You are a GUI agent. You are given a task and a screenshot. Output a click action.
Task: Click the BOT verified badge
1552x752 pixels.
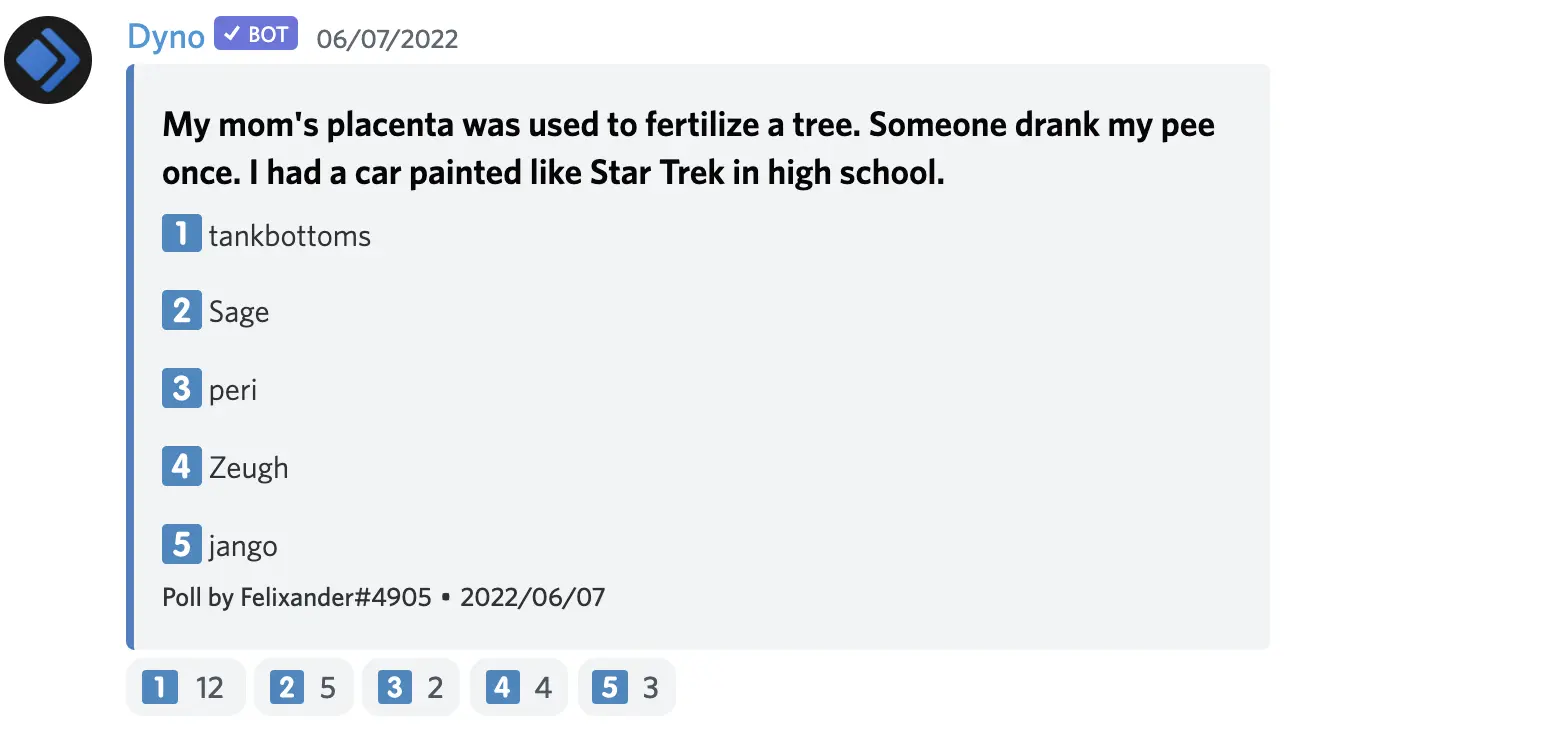[x=256, y=35]
